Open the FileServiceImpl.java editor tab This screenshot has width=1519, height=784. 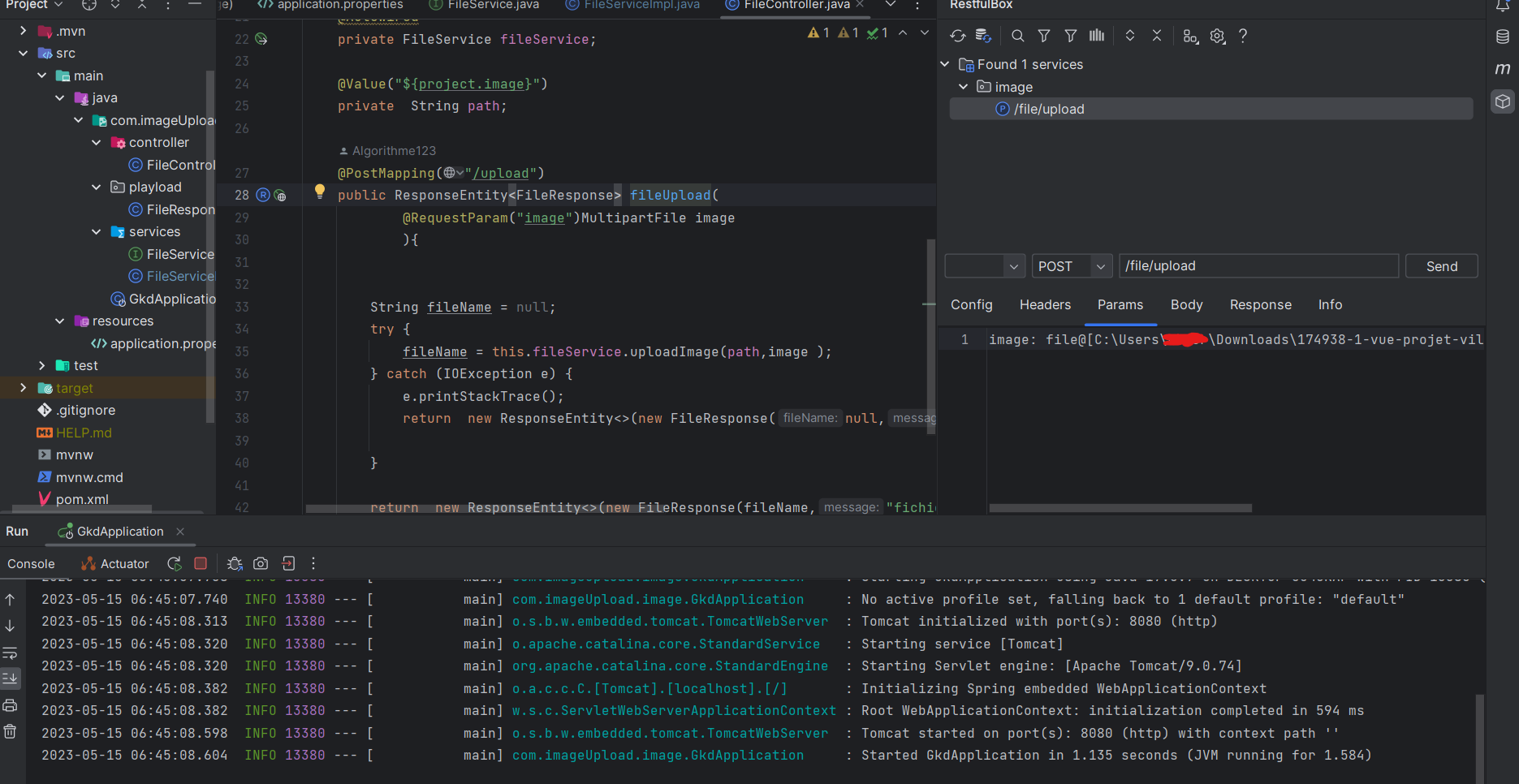(632, 5)
